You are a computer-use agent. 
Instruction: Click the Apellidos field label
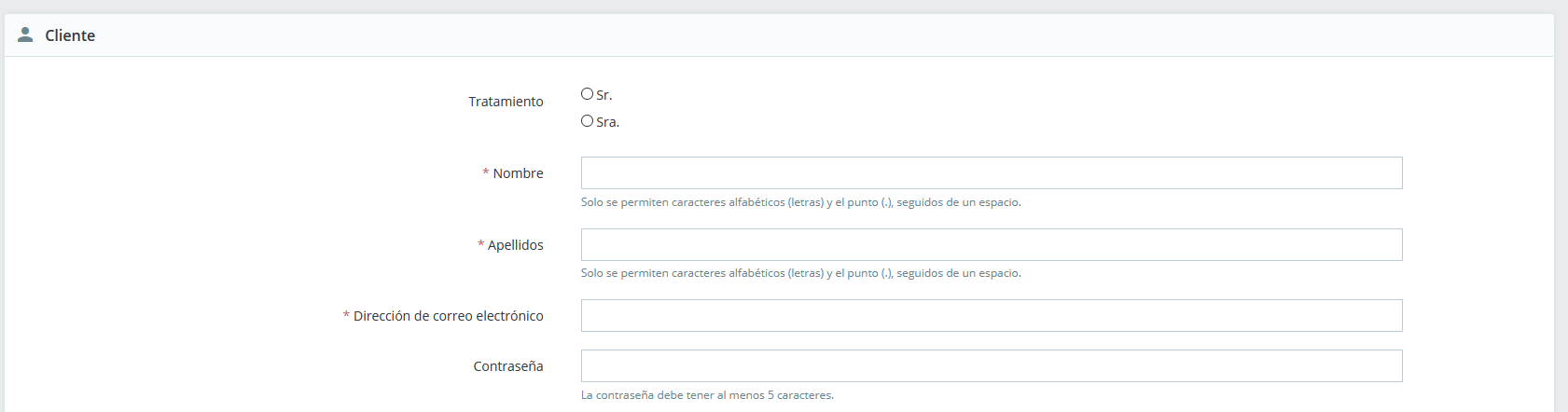pos(515,245)
